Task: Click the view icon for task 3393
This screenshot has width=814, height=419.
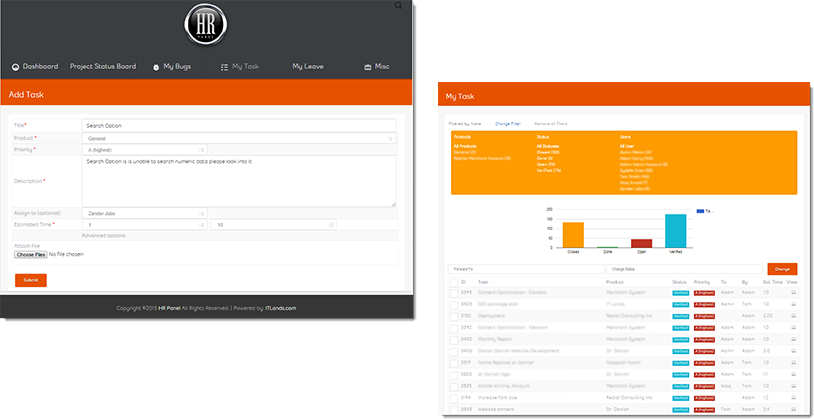Action: [x=793, y=292]
